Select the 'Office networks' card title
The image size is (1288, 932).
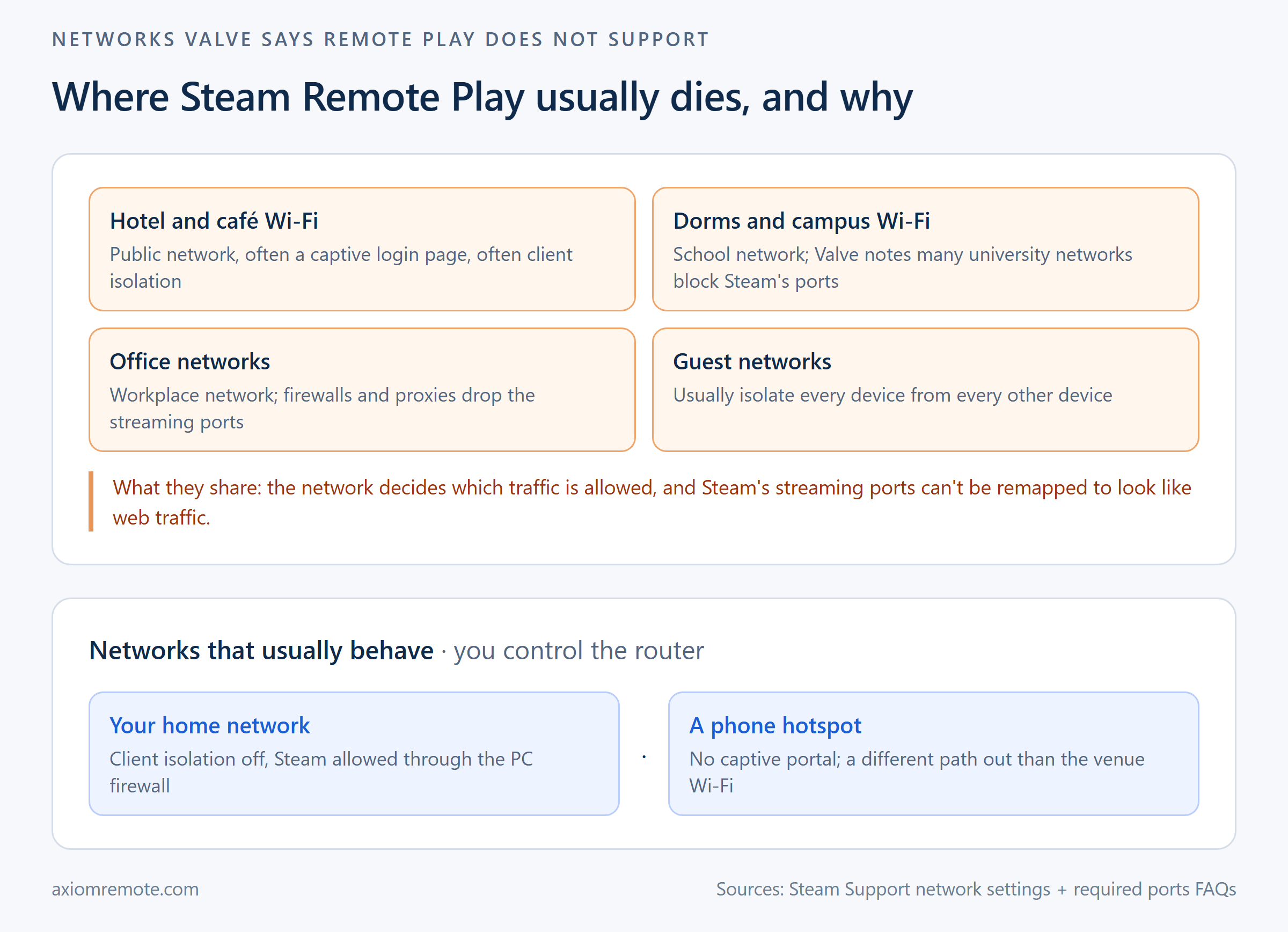[x=189, y=362]
